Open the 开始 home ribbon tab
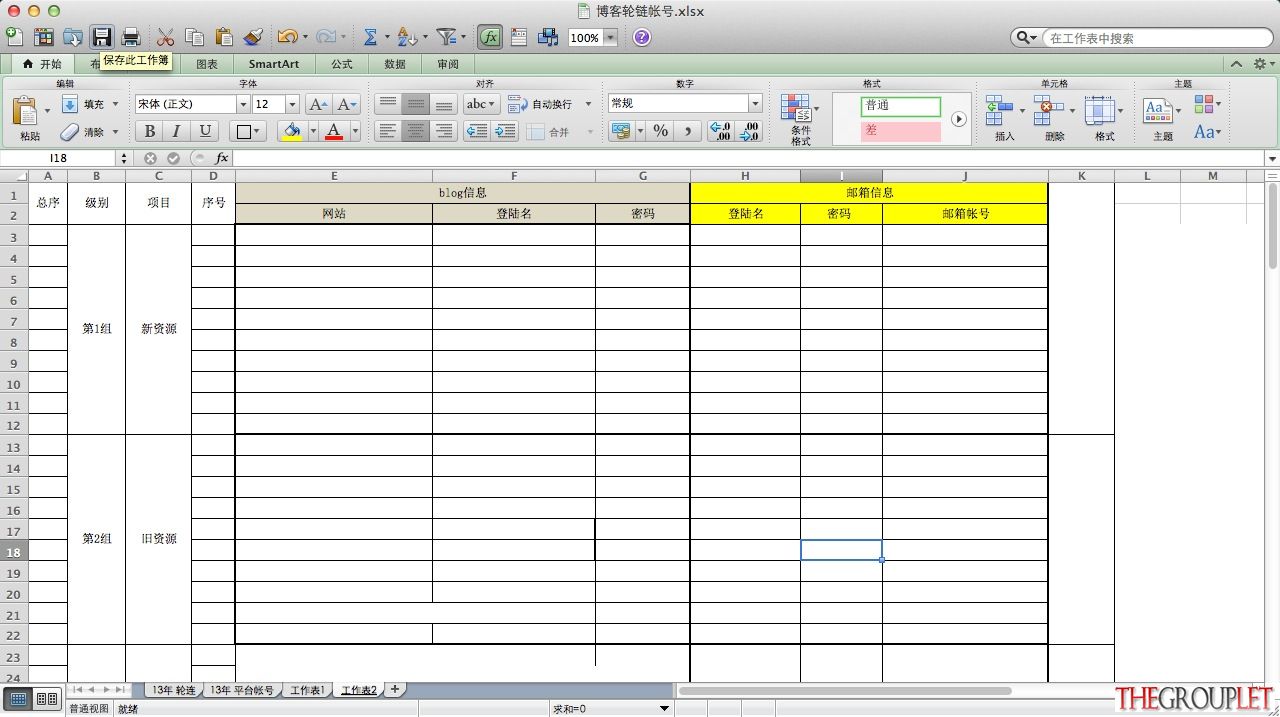 click(42, 64)
